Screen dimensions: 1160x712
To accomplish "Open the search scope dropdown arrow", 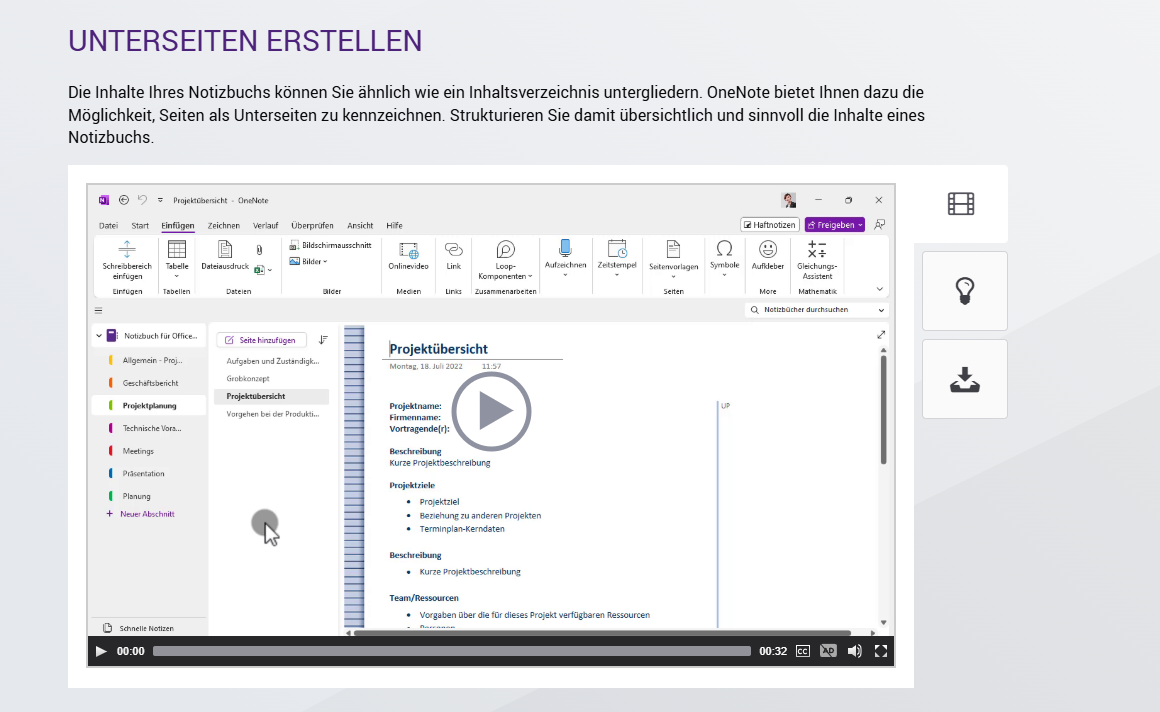I will (x=881, y=310).
